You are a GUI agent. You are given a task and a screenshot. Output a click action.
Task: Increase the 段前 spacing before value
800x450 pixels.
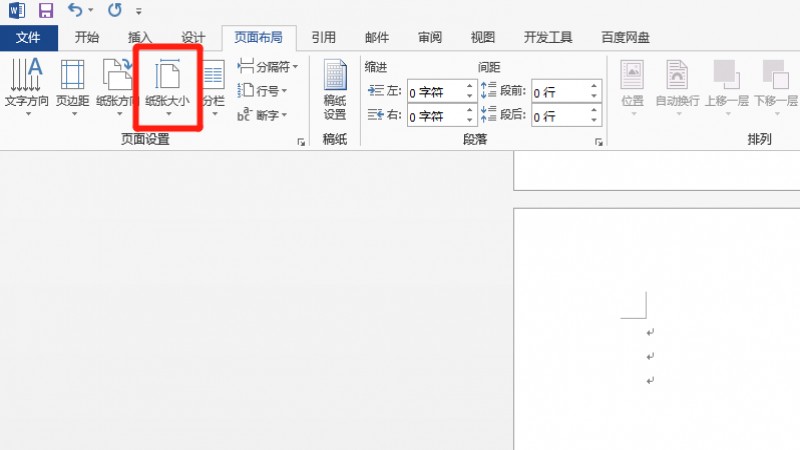(594, 86)
